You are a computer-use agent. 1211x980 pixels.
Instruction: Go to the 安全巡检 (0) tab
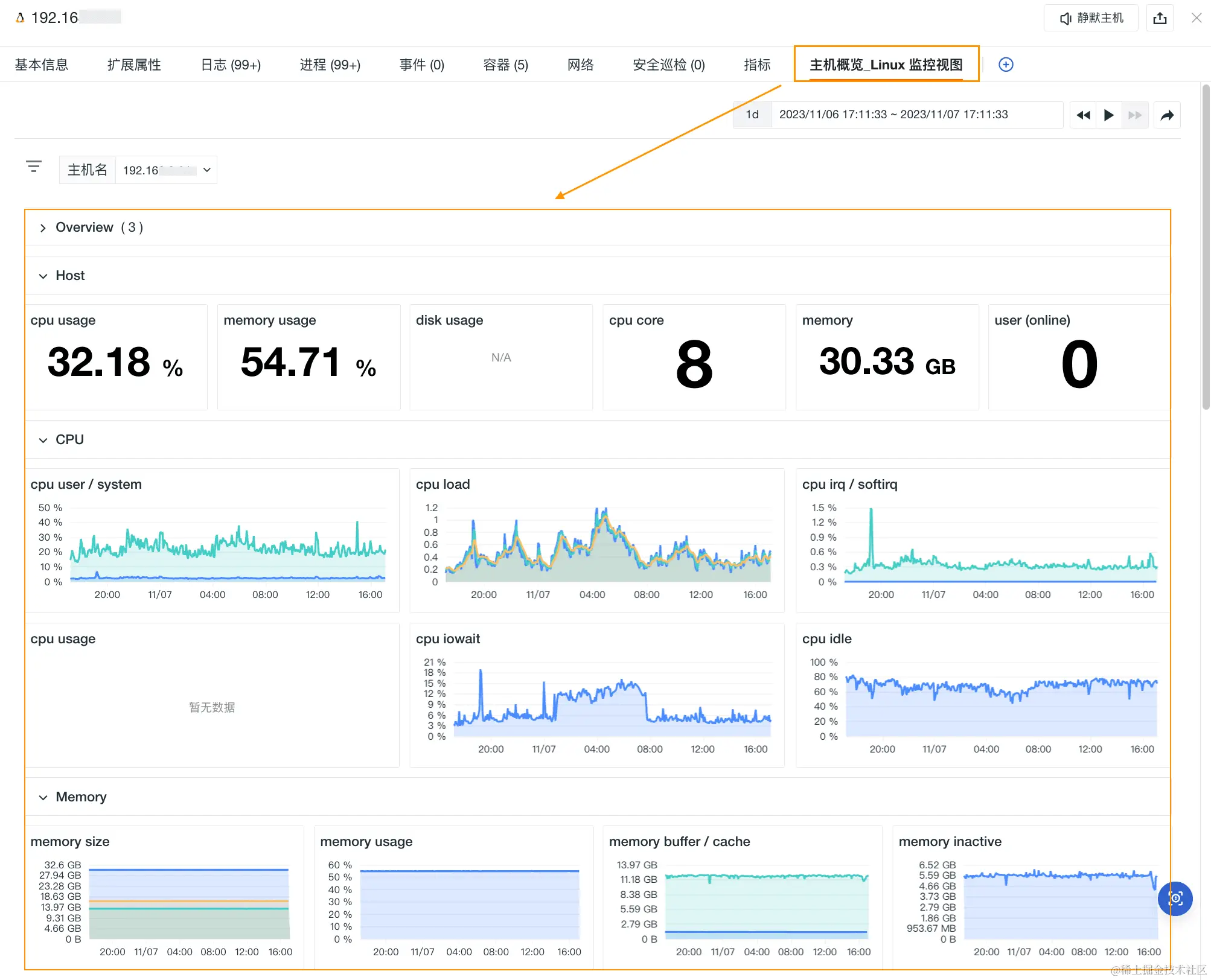(x=668, y=65)
